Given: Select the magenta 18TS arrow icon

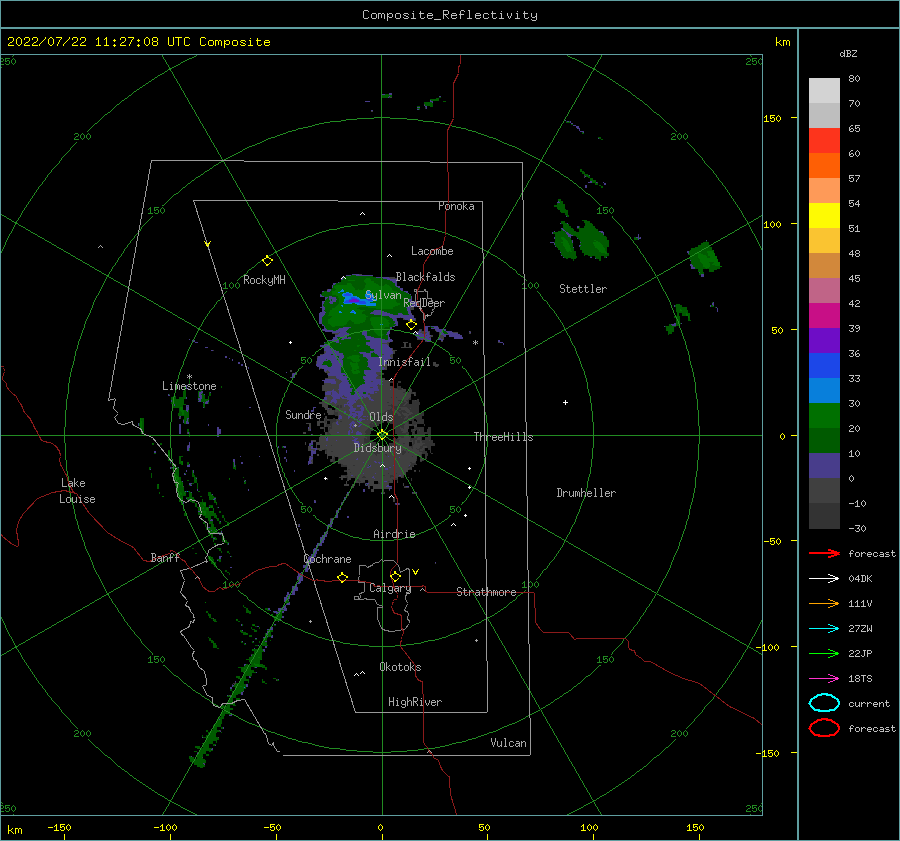Looking at the screenshot, I should (824, 679).
